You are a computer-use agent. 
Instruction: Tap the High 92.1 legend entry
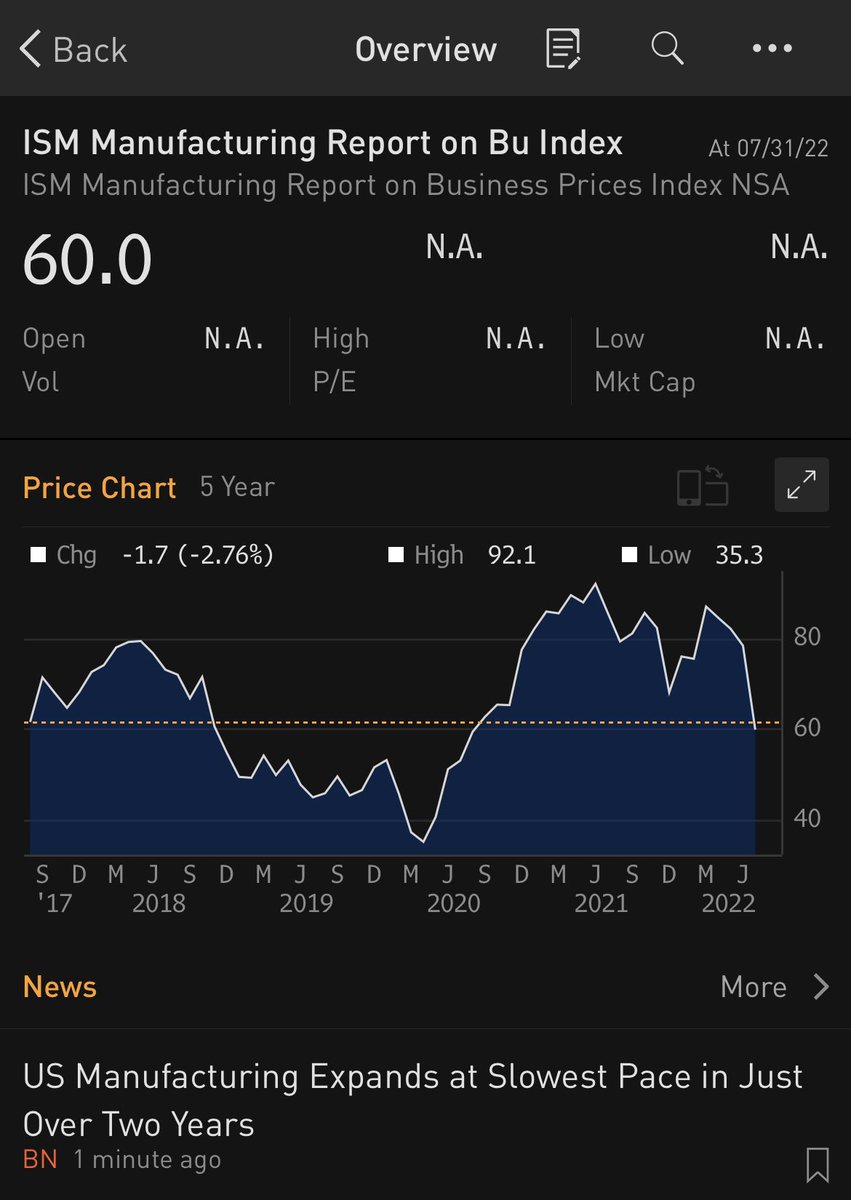click(462, 555)
